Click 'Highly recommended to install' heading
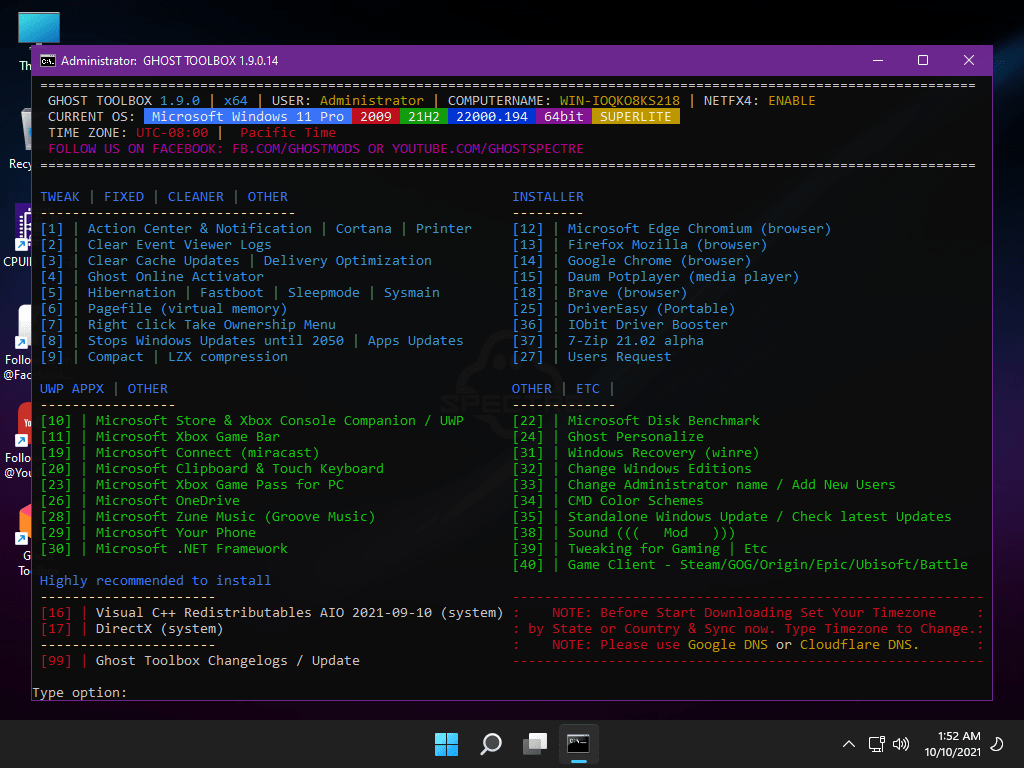 (x=155, y=581)
